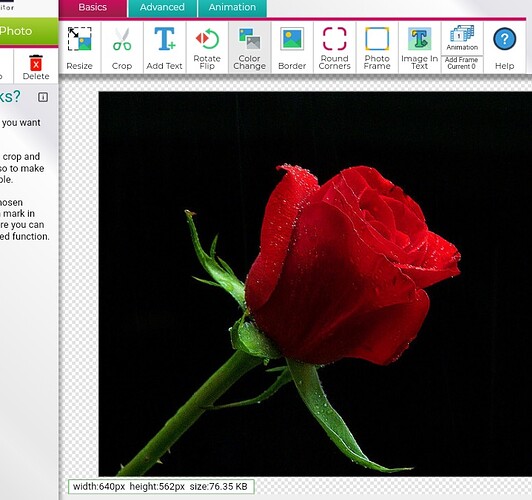Apply the Round Corners tool
The image size is (532, 500).
pos(335,47)
